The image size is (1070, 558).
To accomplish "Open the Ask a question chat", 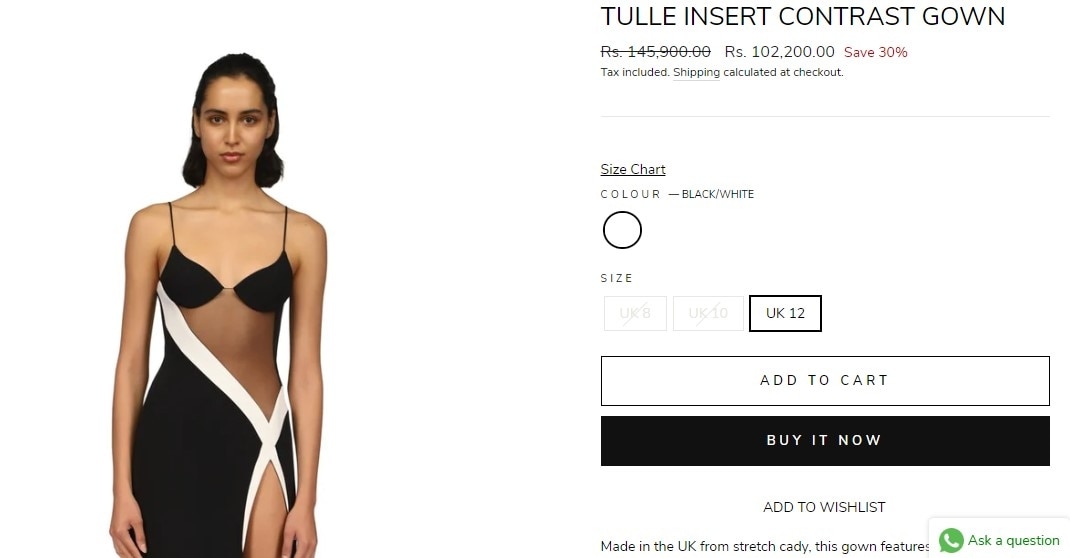I will [x=1000, y=540].
